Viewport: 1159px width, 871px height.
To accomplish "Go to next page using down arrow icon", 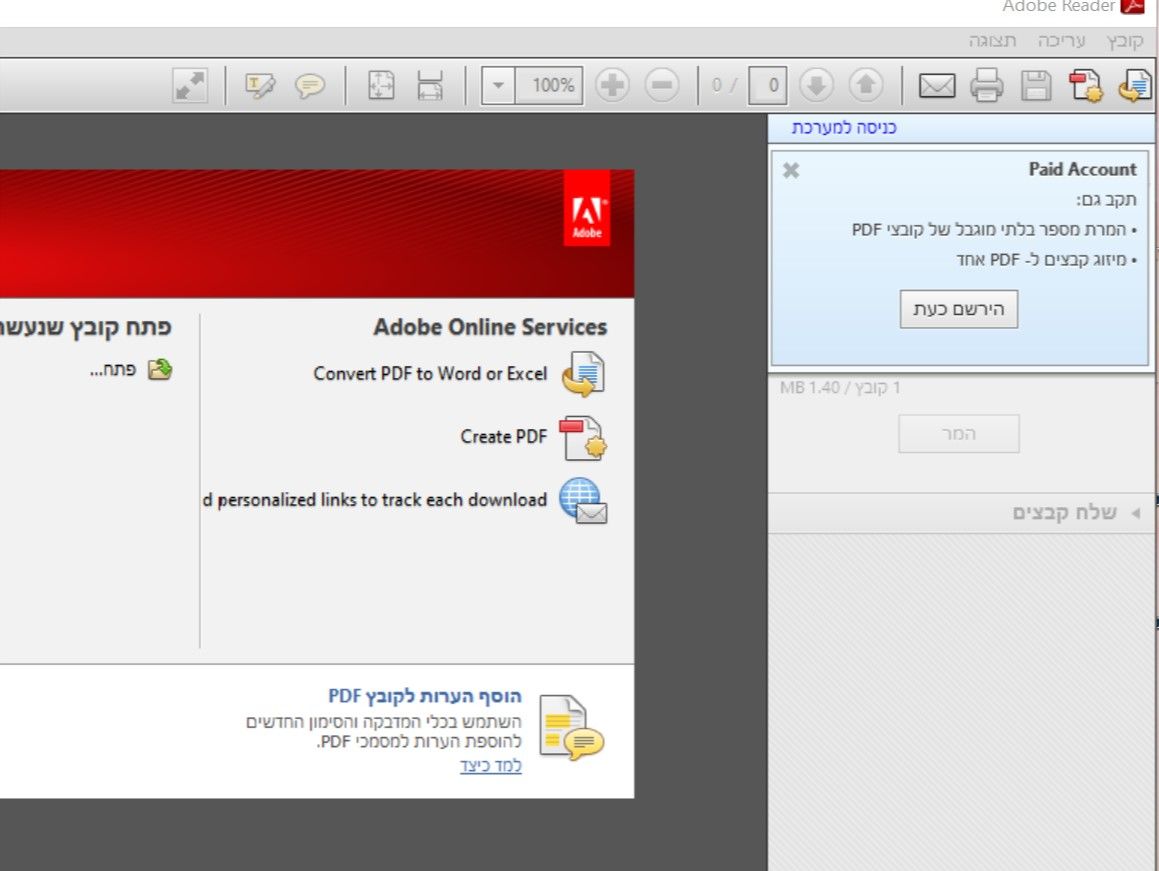I will (x=816, y=86).
